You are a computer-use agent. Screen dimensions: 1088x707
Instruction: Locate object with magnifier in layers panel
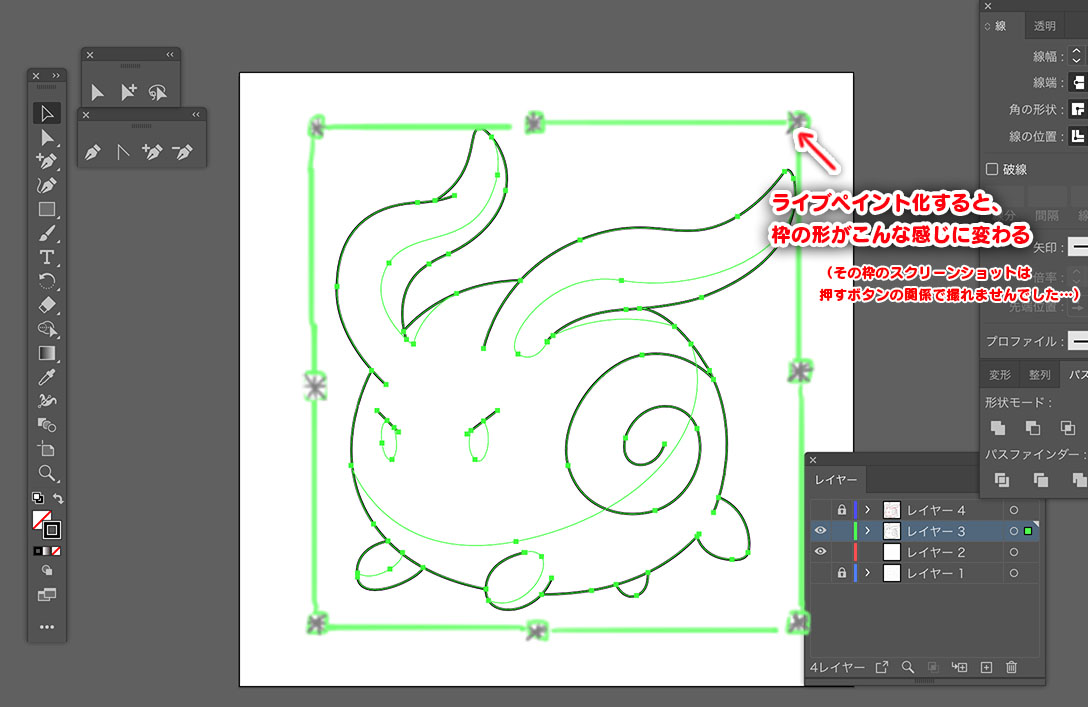[908, 667]
